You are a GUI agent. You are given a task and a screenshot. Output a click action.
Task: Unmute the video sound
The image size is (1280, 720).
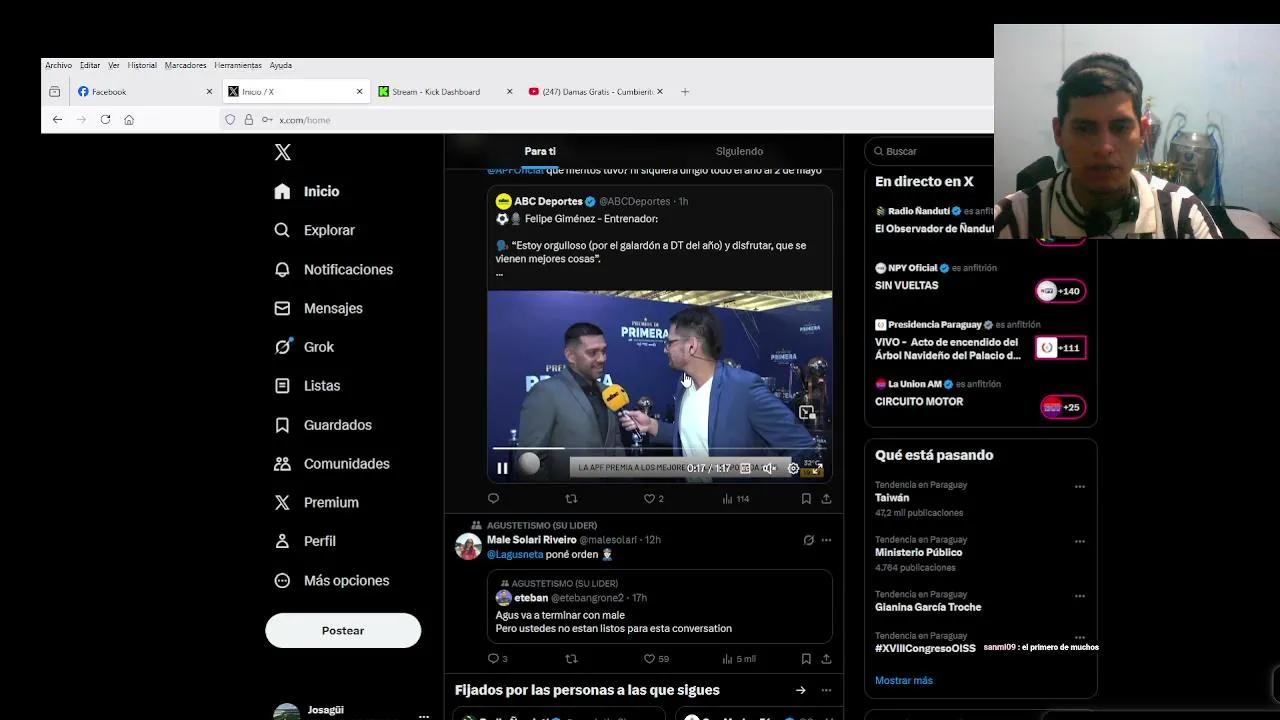point(769,468)
